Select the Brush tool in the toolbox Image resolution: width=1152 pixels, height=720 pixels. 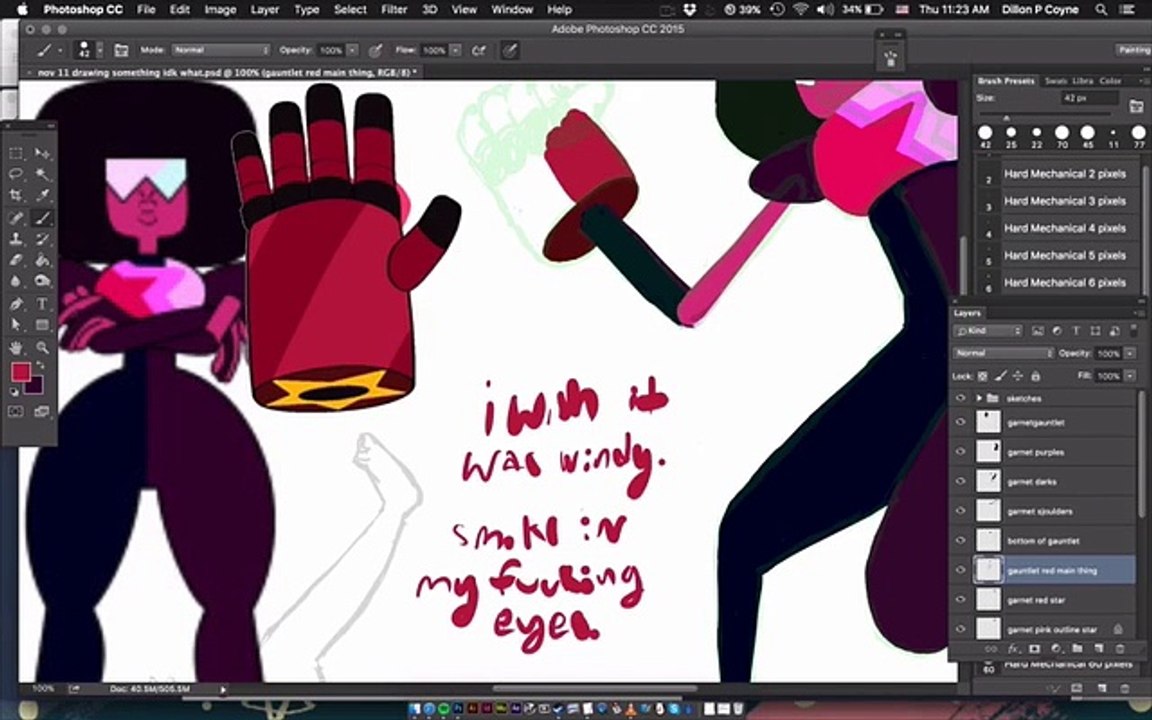[43, 217]
